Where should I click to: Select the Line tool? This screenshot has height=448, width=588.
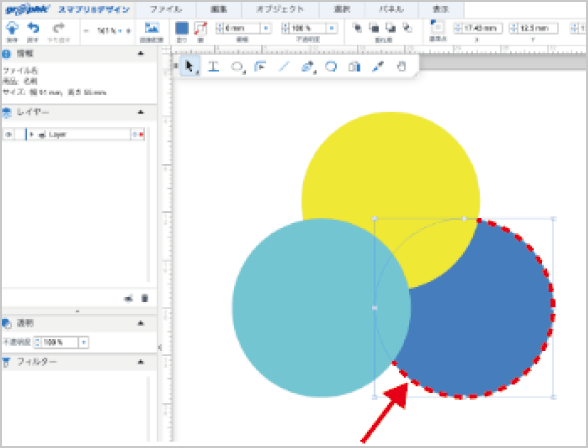click(284, 67)
